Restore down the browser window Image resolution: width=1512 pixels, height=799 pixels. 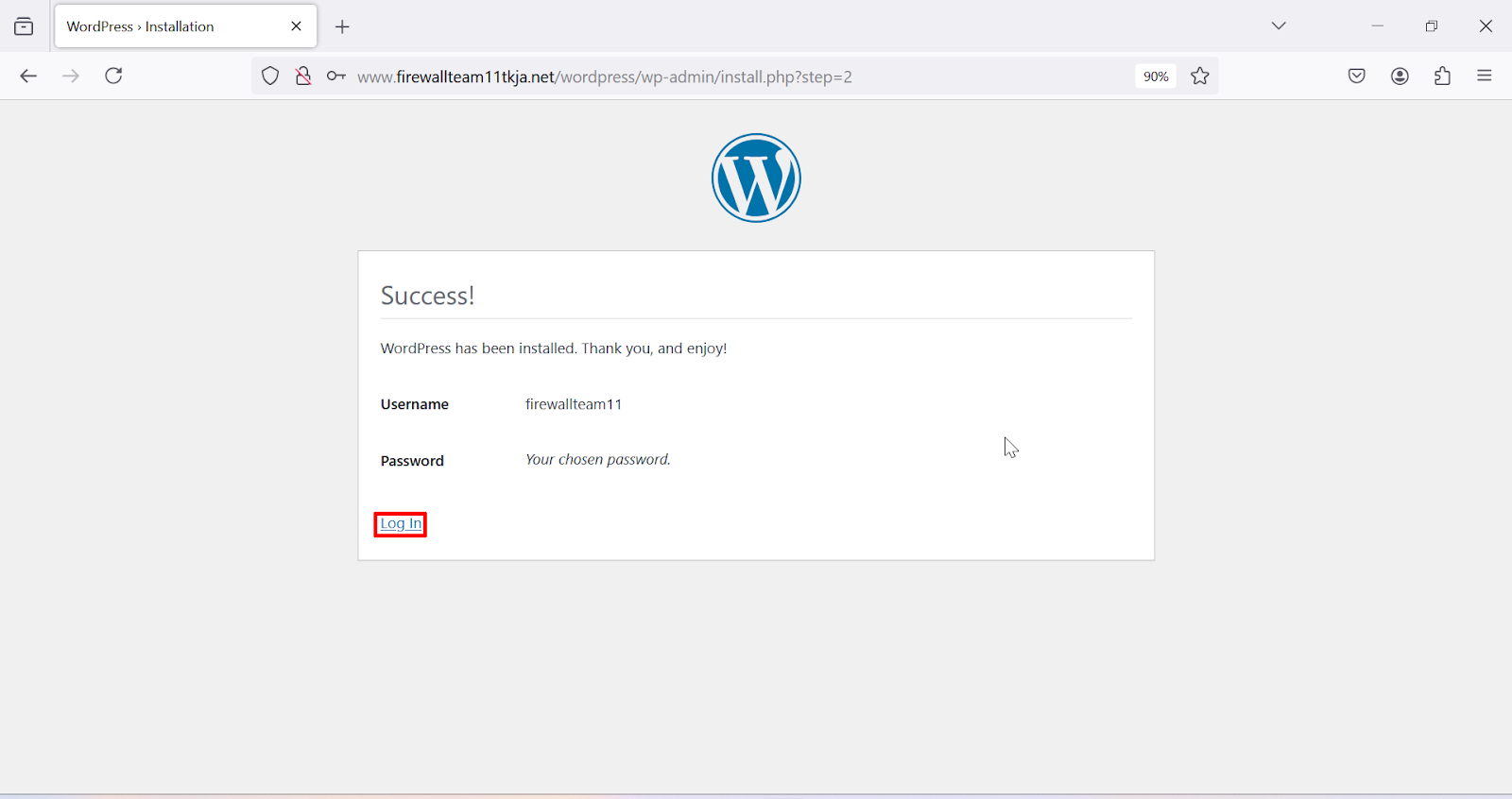(x=1432, y=26)
